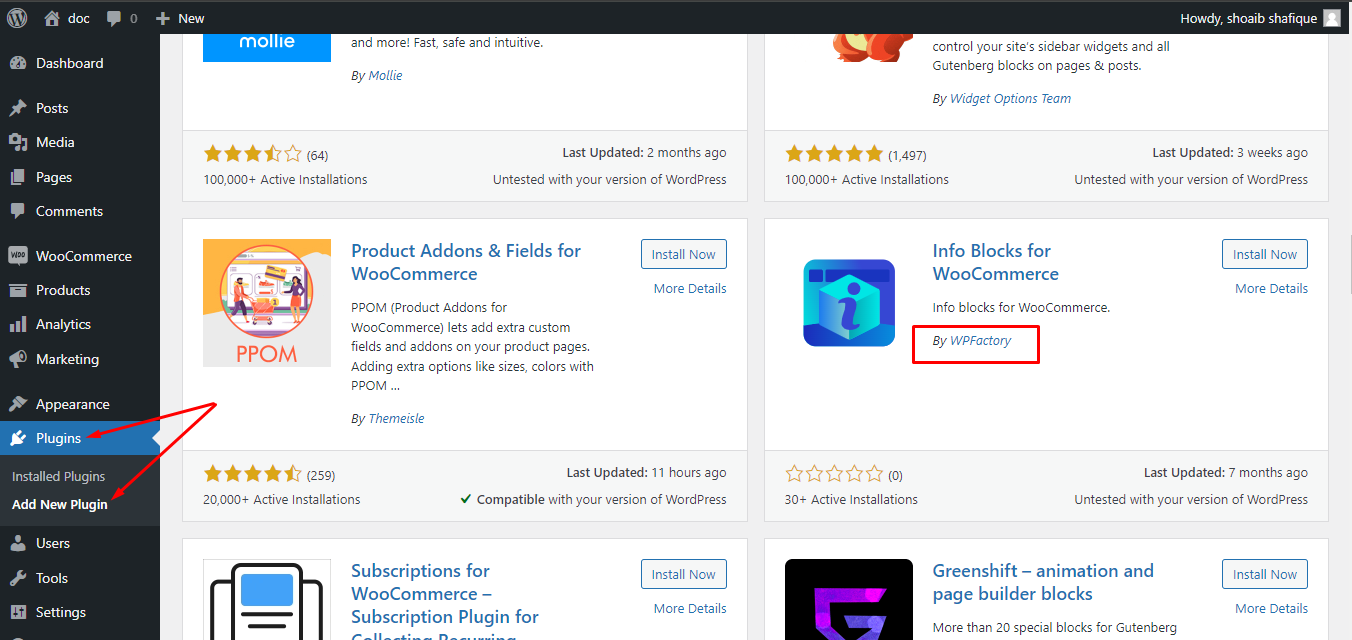
Task: Click the Pages icon in sidebar
Action: coord(18,177)
